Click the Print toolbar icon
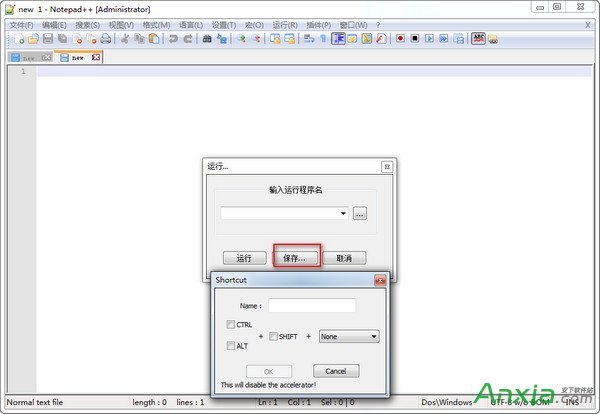This screenshot has width=600, height=414. (x=106, y=39)
